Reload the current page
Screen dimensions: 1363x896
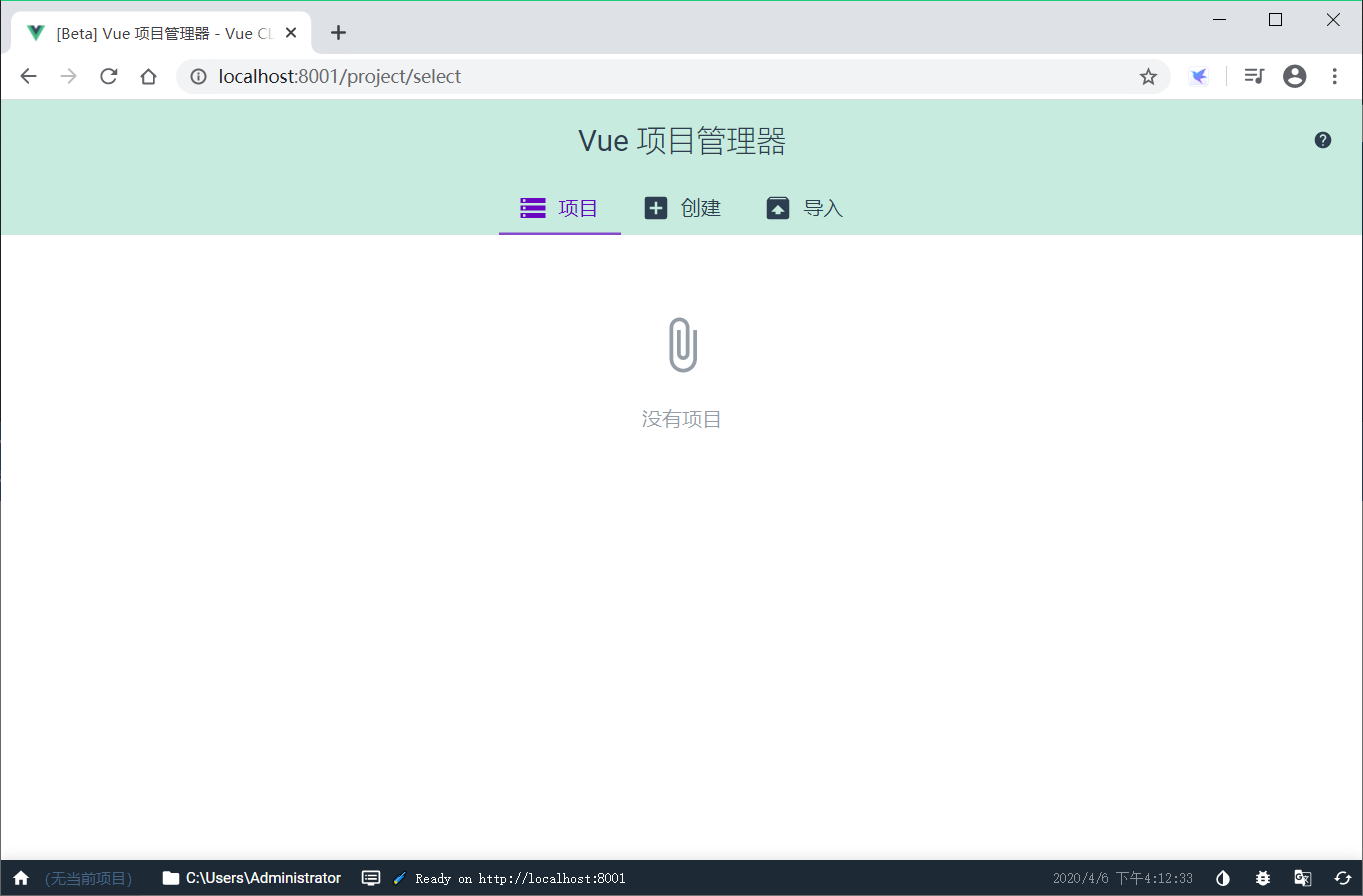coord(108,76)
